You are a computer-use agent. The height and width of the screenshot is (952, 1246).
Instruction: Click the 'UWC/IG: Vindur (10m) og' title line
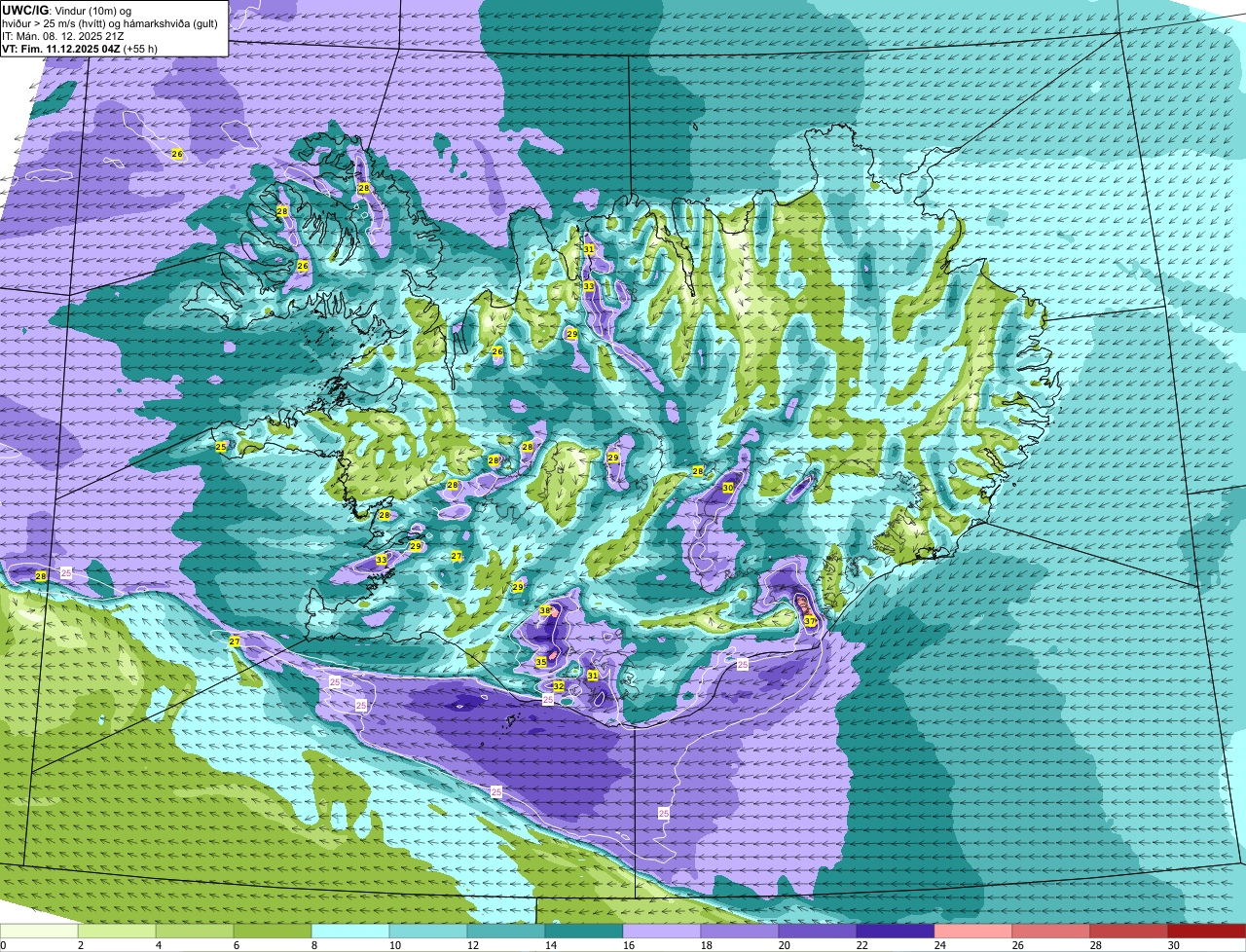[65, 9]
